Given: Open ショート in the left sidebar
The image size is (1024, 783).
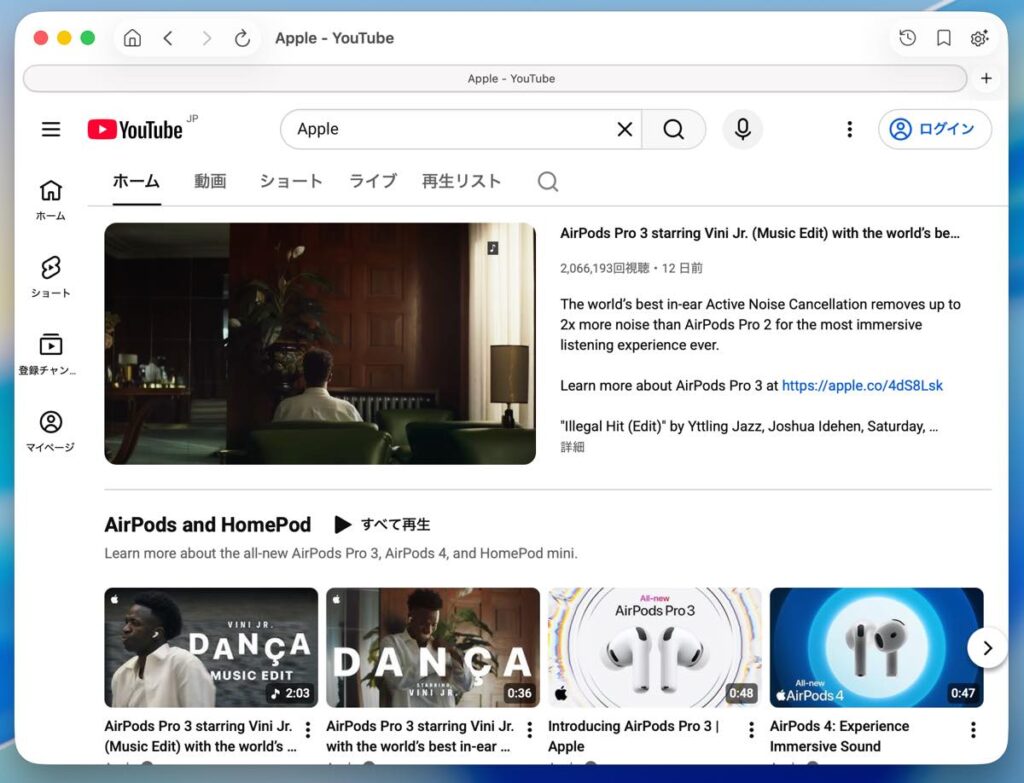Looking at the screenshot, I should point(50,277).
